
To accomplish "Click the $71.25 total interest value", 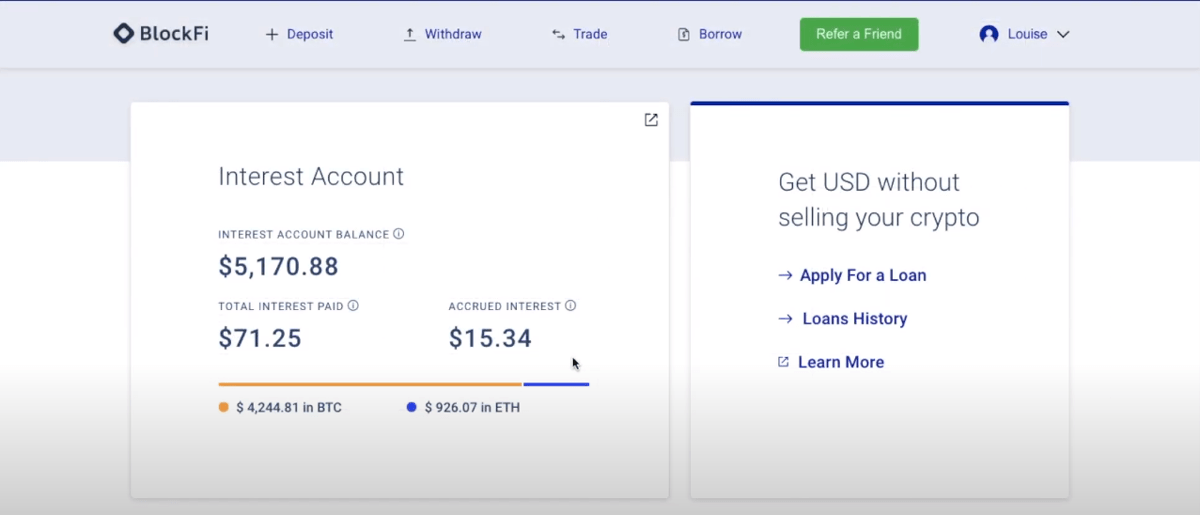I will pos(260,339).
